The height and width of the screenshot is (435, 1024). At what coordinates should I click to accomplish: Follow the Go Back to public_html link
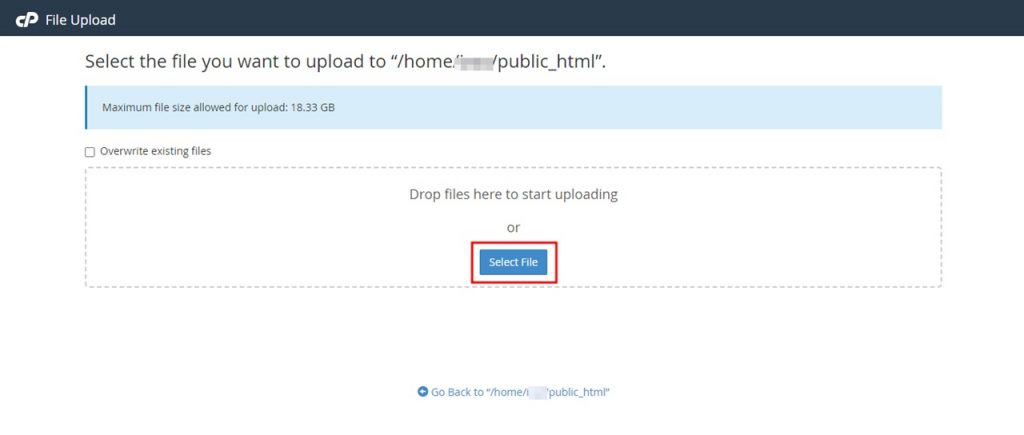pos(520,392)
